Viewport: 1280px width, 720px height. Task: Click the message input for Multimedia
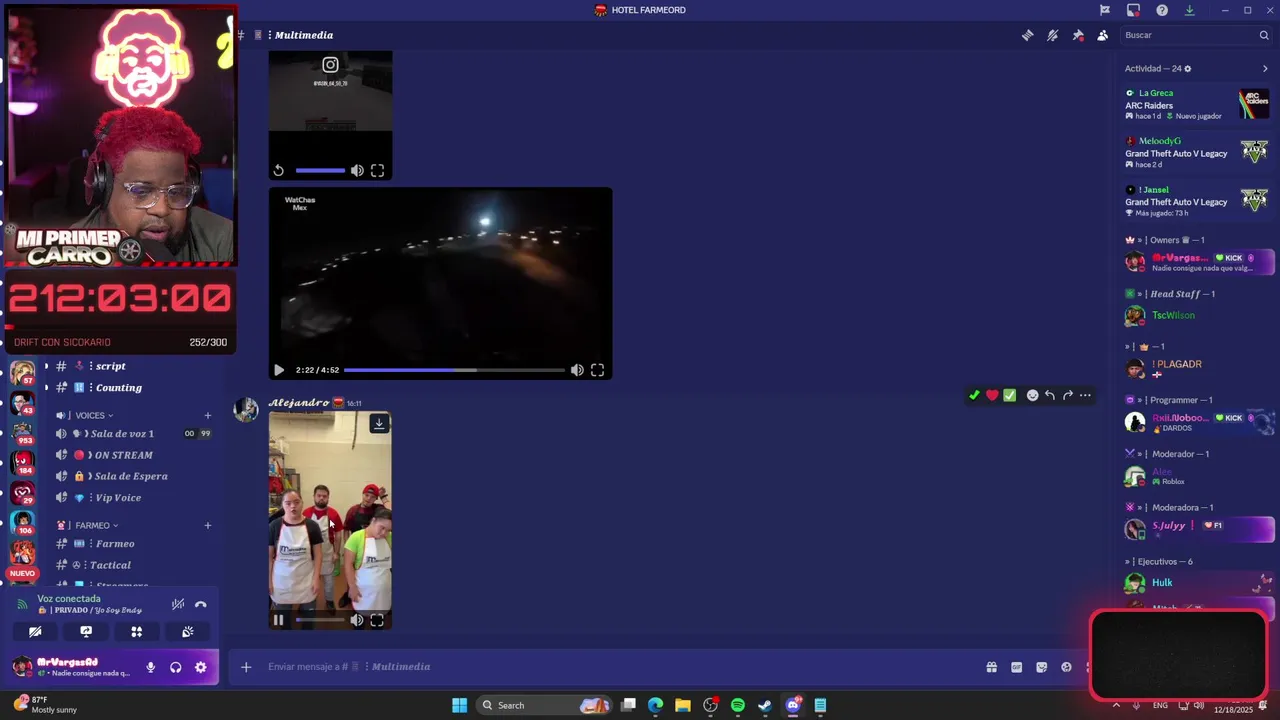click(x=620, y=667)
